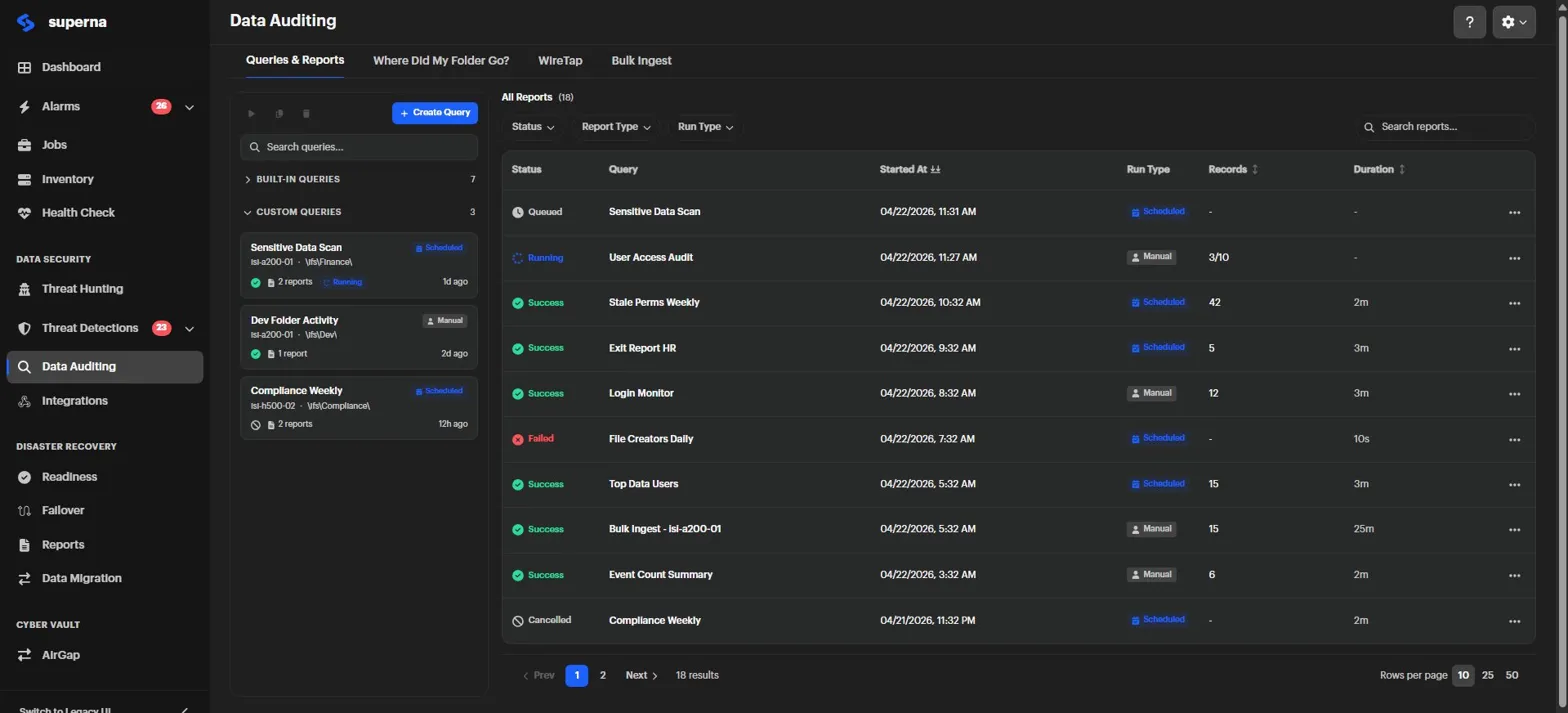Click the Search queries field

pyautogui.click(x=359, y=147)
